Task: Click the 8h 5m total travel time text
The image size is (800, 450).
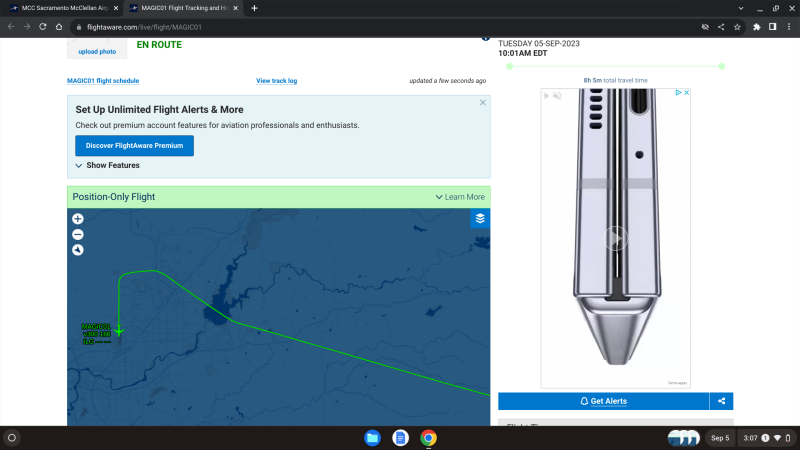Action: (x=615, y=81)
